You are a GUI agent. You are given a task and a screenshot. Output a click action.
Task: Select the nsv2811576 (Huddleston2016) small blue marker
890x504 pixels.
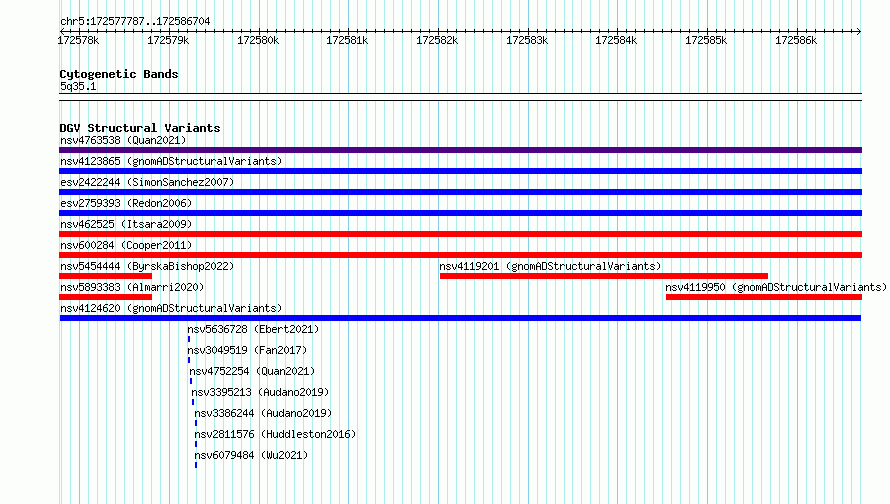tap(196, 444)
